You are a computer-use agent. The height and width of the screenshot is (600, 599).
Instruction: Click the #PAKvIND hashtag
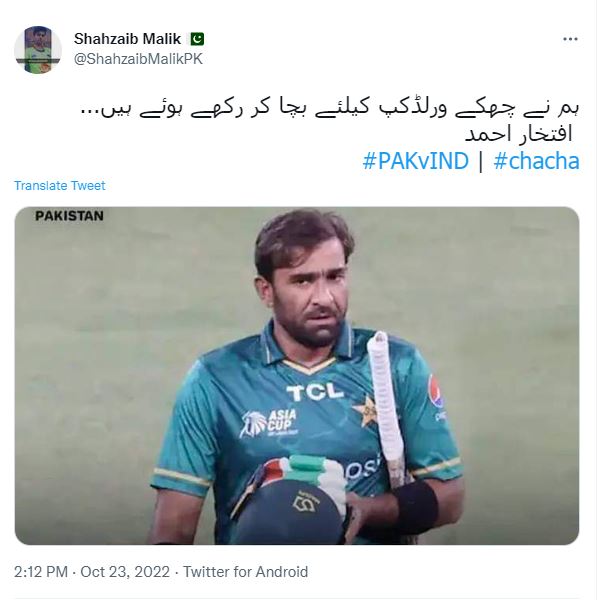pos(415,161)
